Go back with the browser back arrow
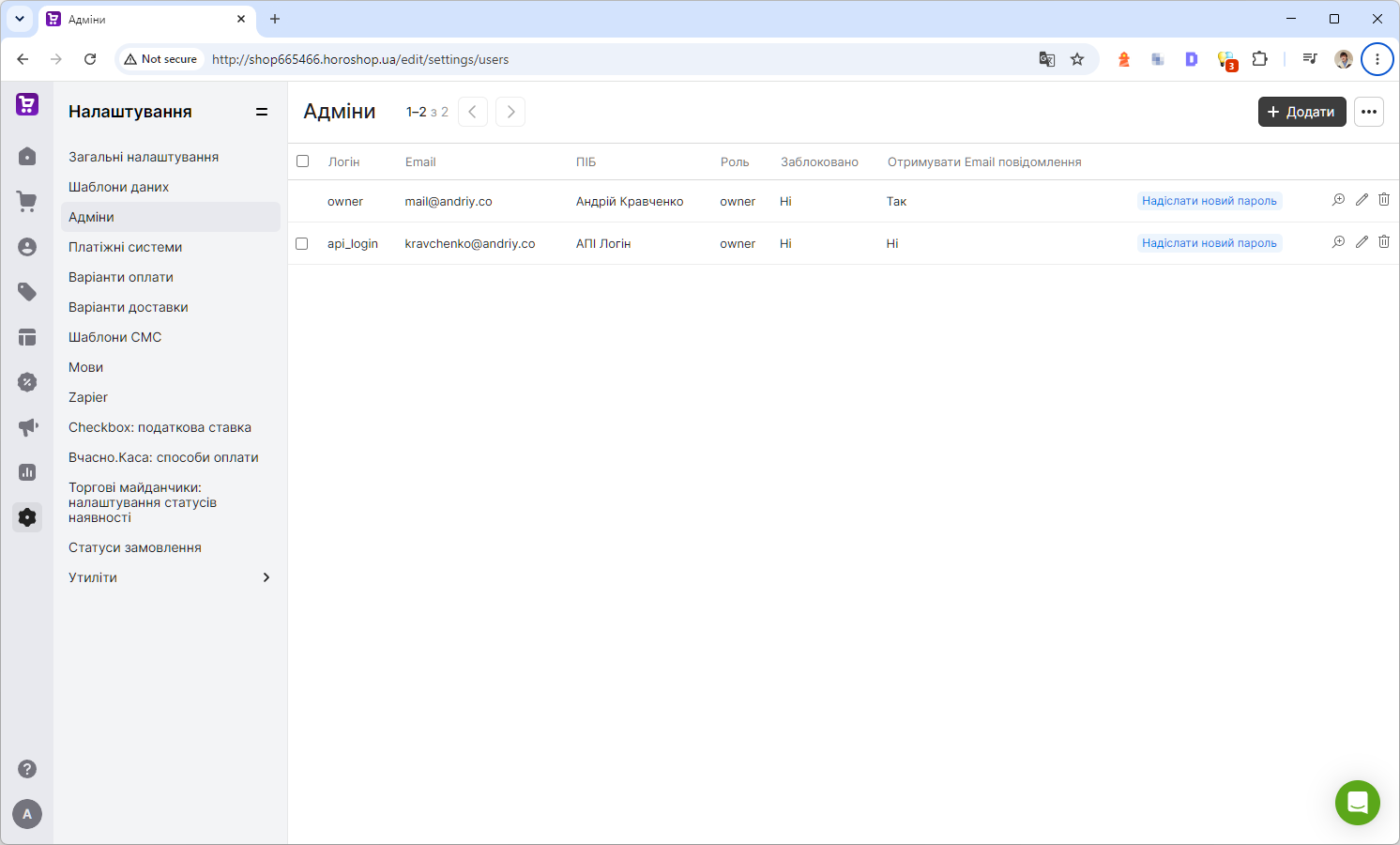Screen dimensions: 1400x845 pos(23,59)
